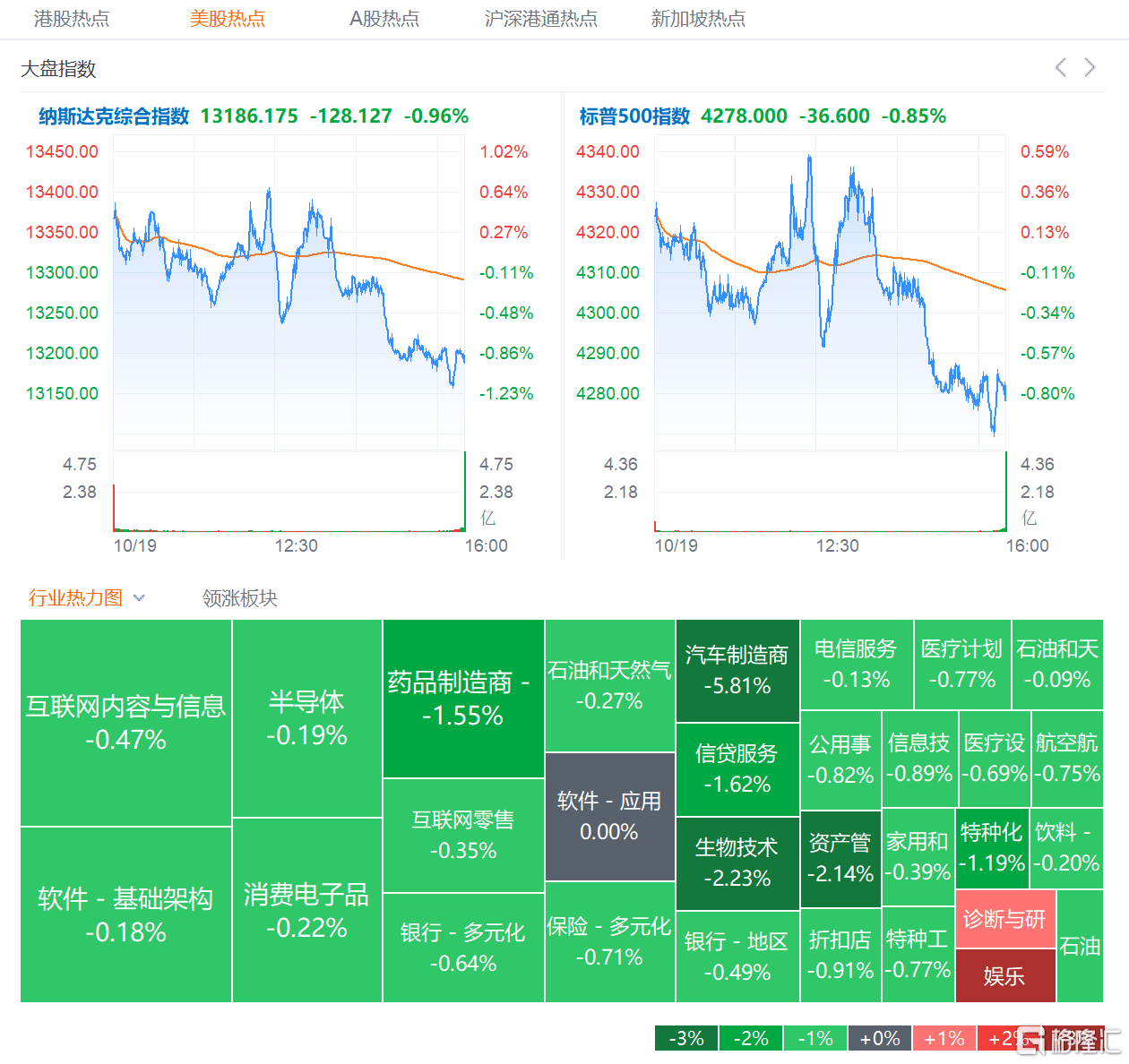1129x1064 pixels.
Task: Switch to the 领涨板块 view
Action: [240, 598]
